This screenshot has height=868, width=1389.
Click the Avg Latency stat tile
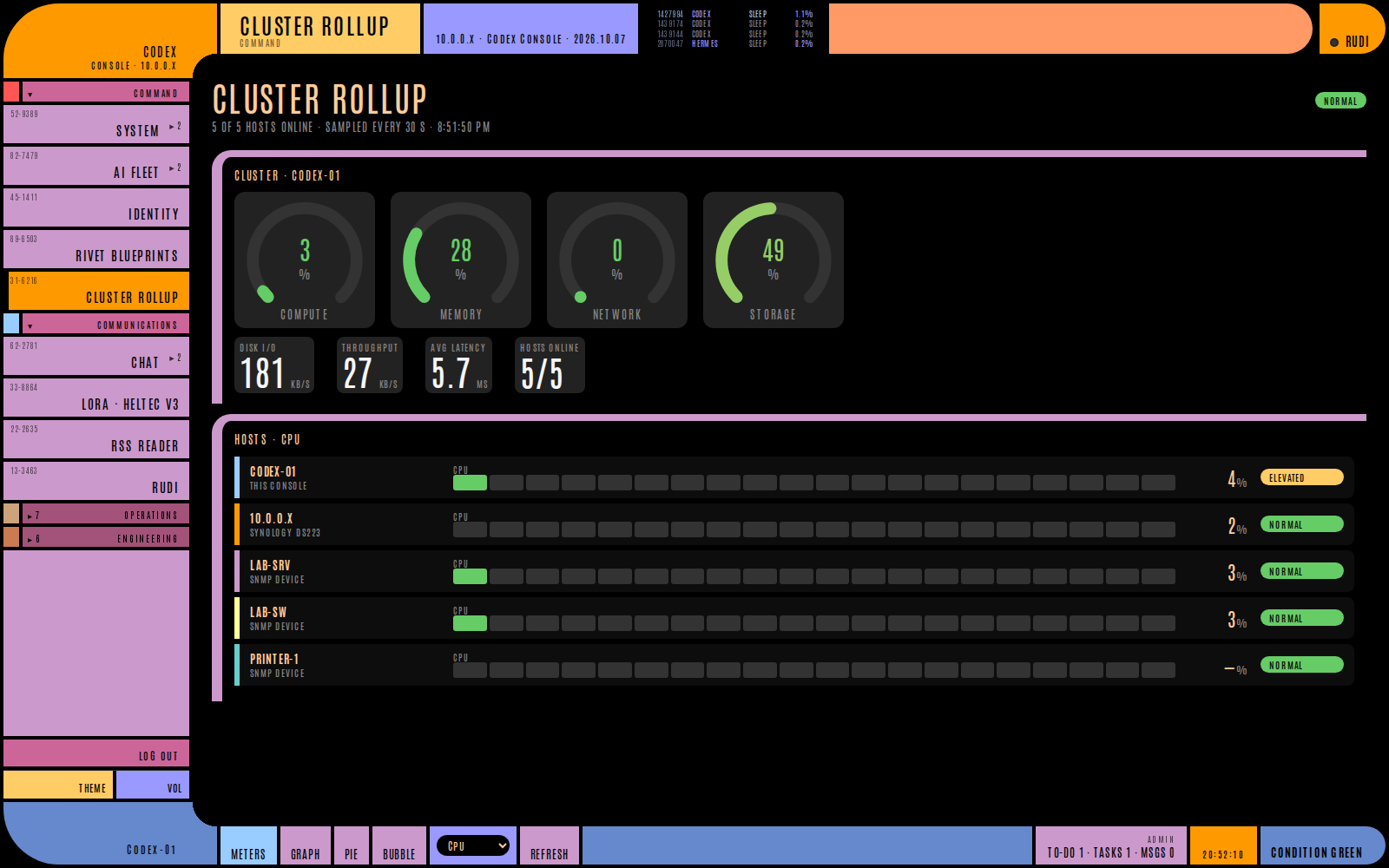tap(458, 365)
